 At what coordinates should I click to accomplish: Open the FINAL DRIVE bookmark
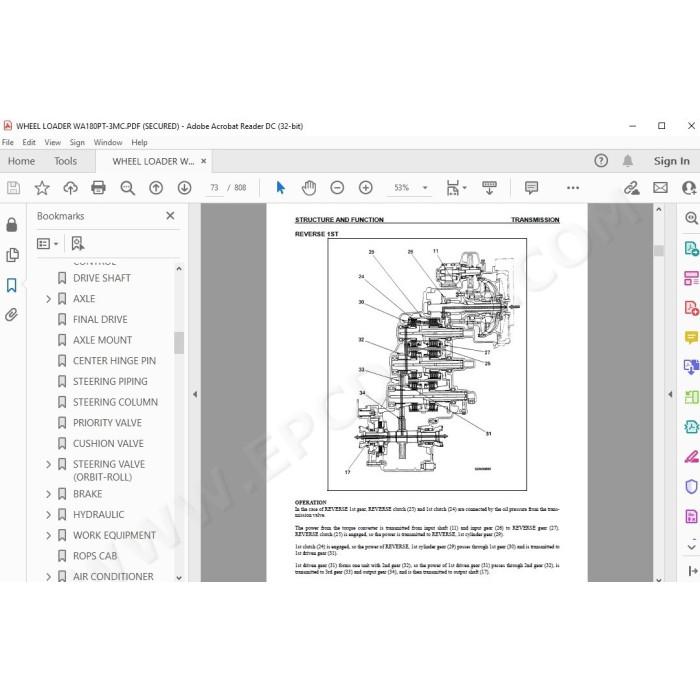tap(100, 320)
